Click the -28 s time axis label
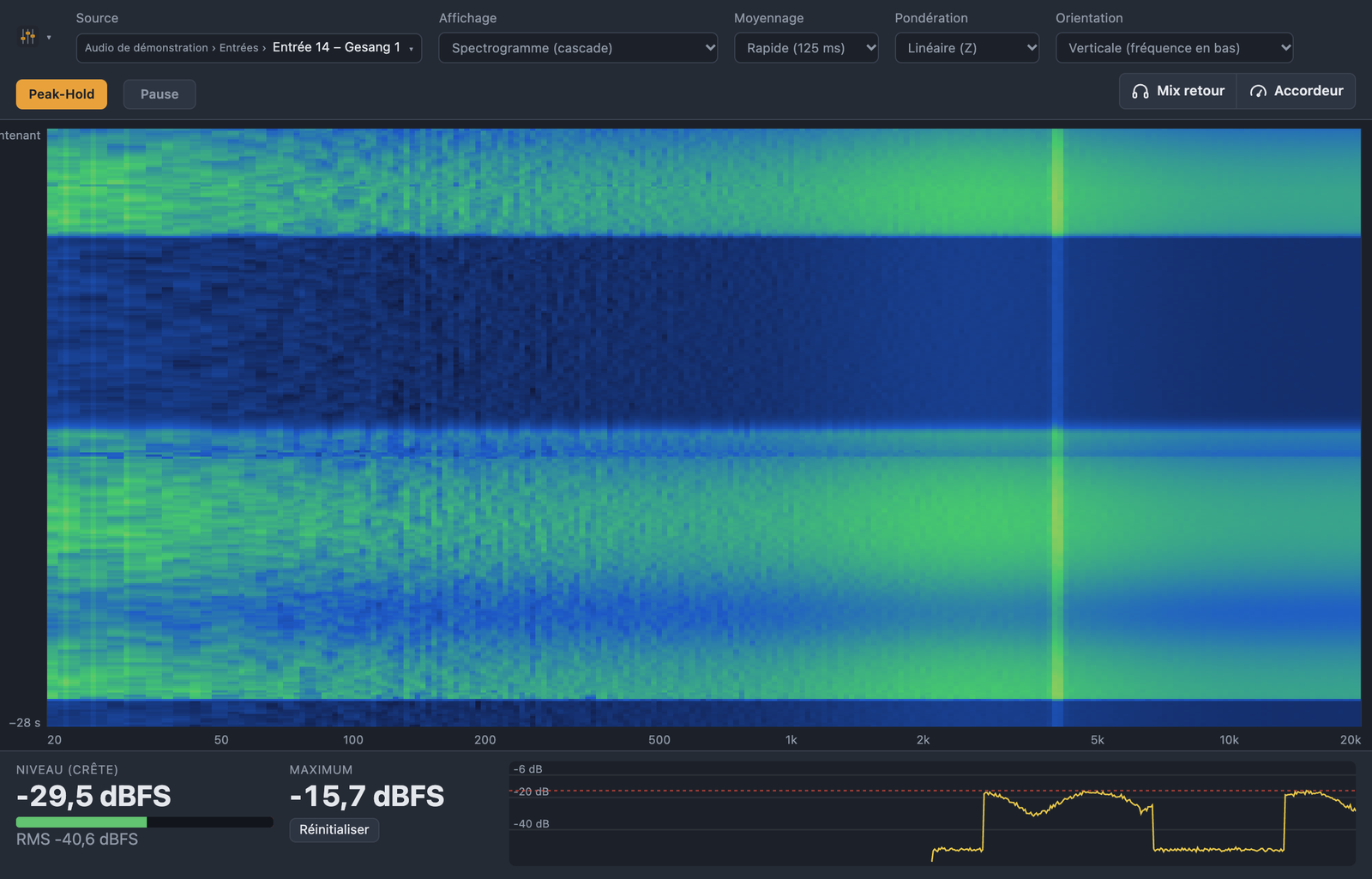The image size is (1372, 879). [x=25, y=723]
